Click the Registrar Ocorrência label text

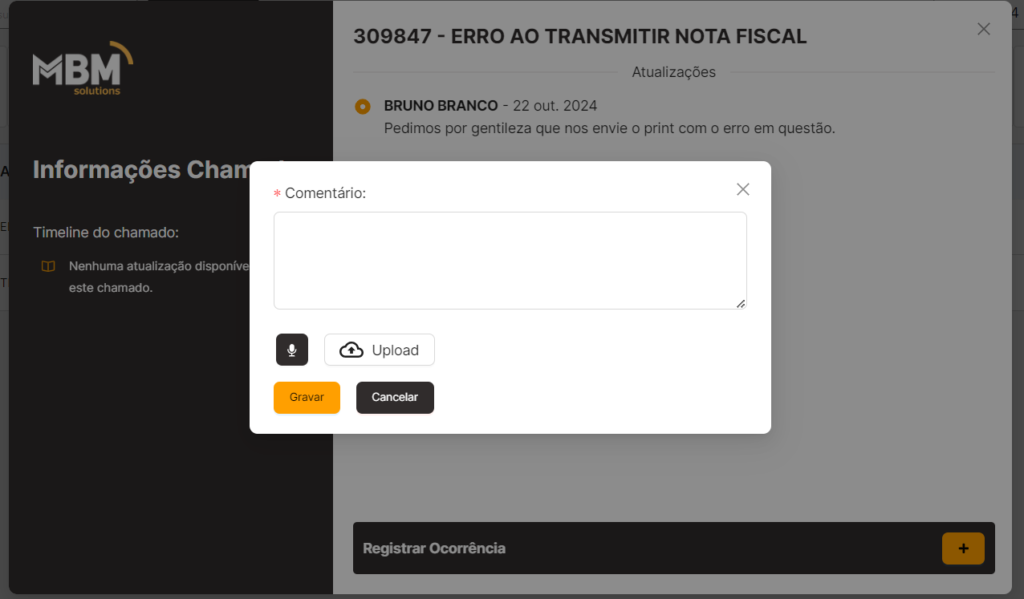434,548
